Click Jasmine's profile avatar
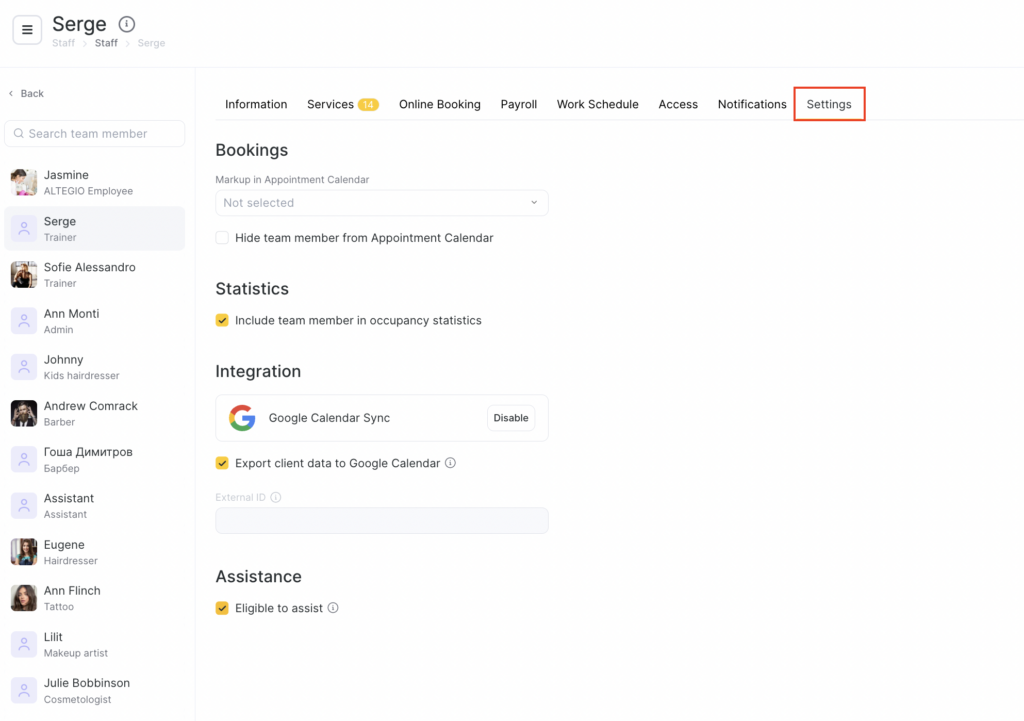Image resolution: width=1024 pixels, height=721 pixels. (x=24, y=182)
